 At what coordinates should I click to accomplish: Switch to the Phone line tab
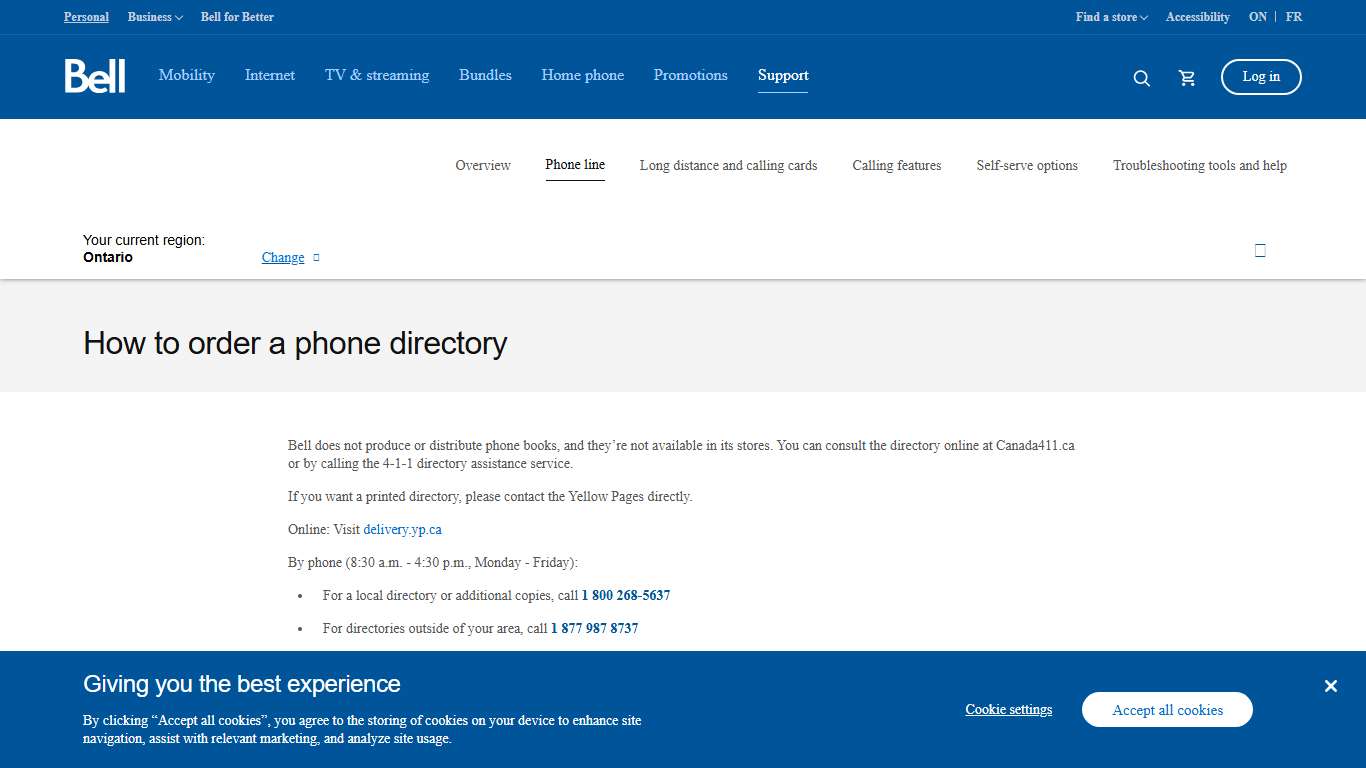[x=575, y=165]
